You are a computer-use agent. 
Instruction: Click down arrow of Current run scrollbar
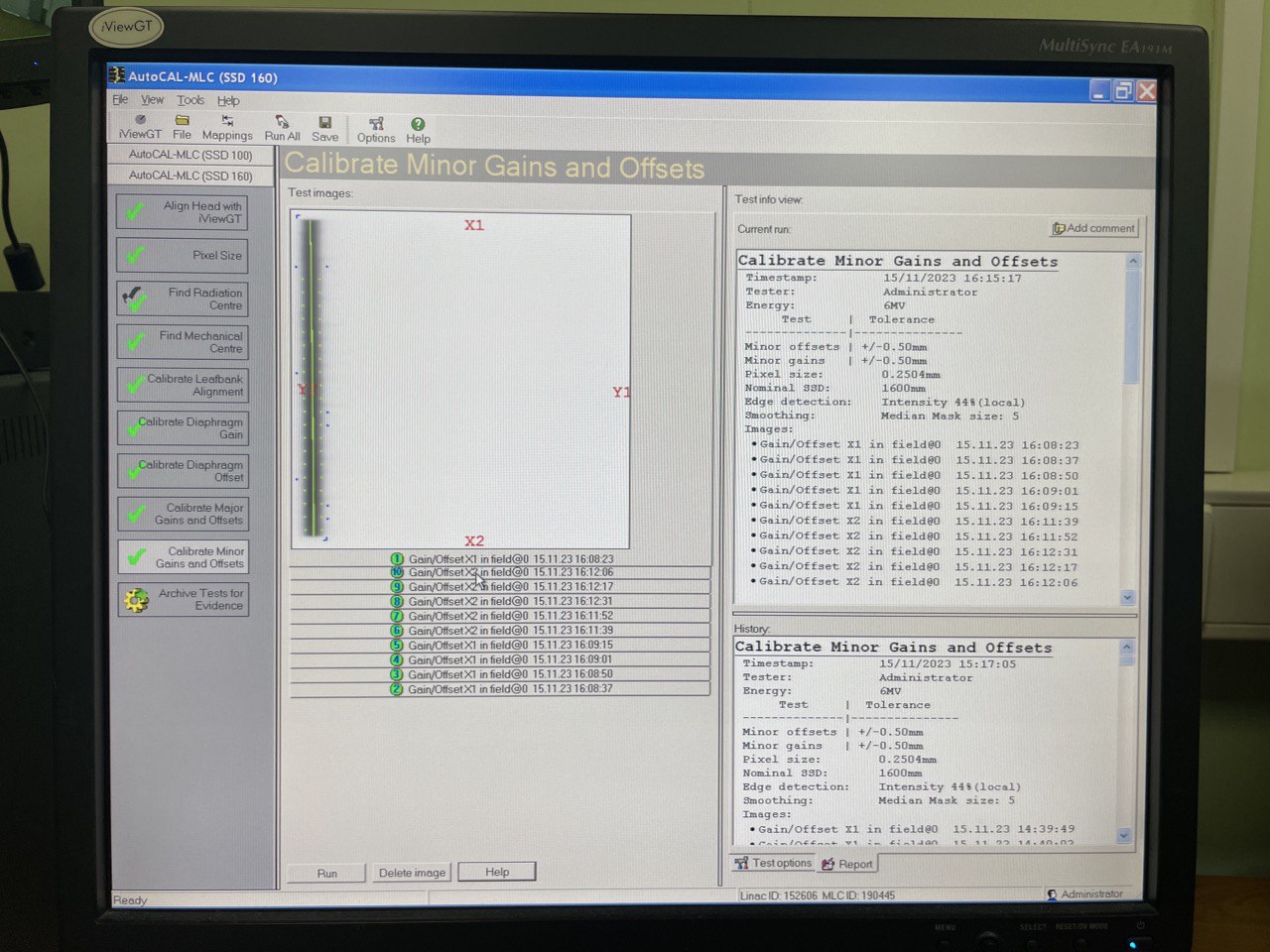pyautogui.click(x=1128, y=597)
